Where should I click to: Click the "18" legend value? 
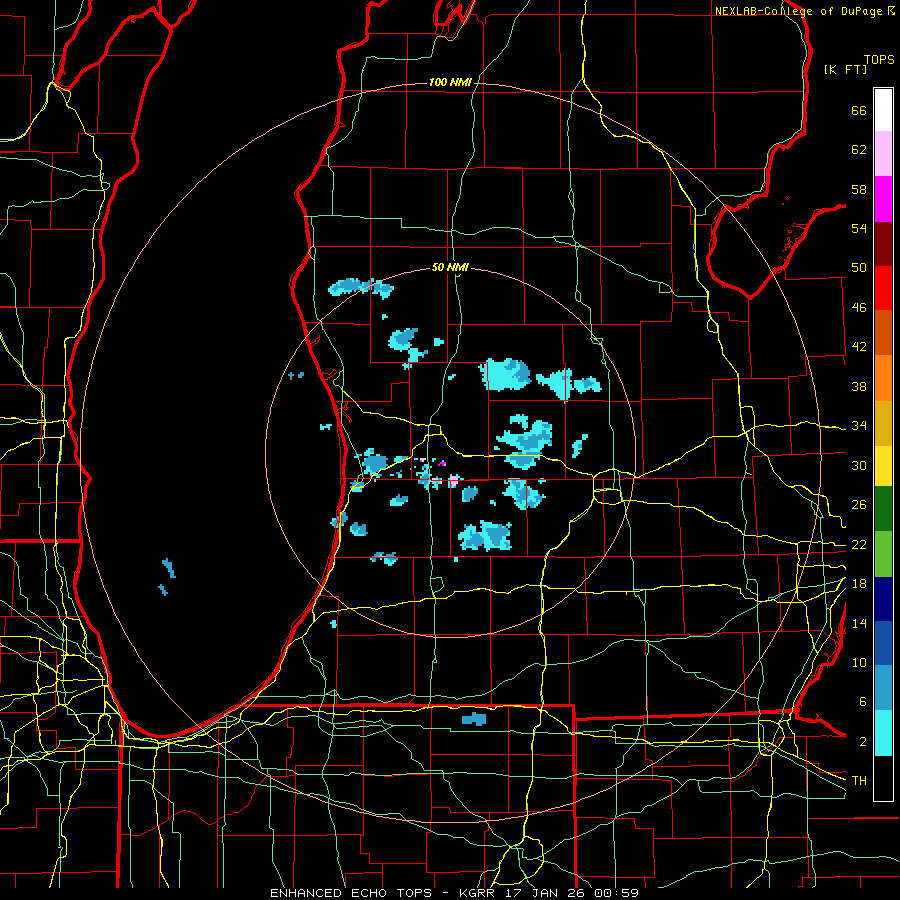tap(859, 584)
